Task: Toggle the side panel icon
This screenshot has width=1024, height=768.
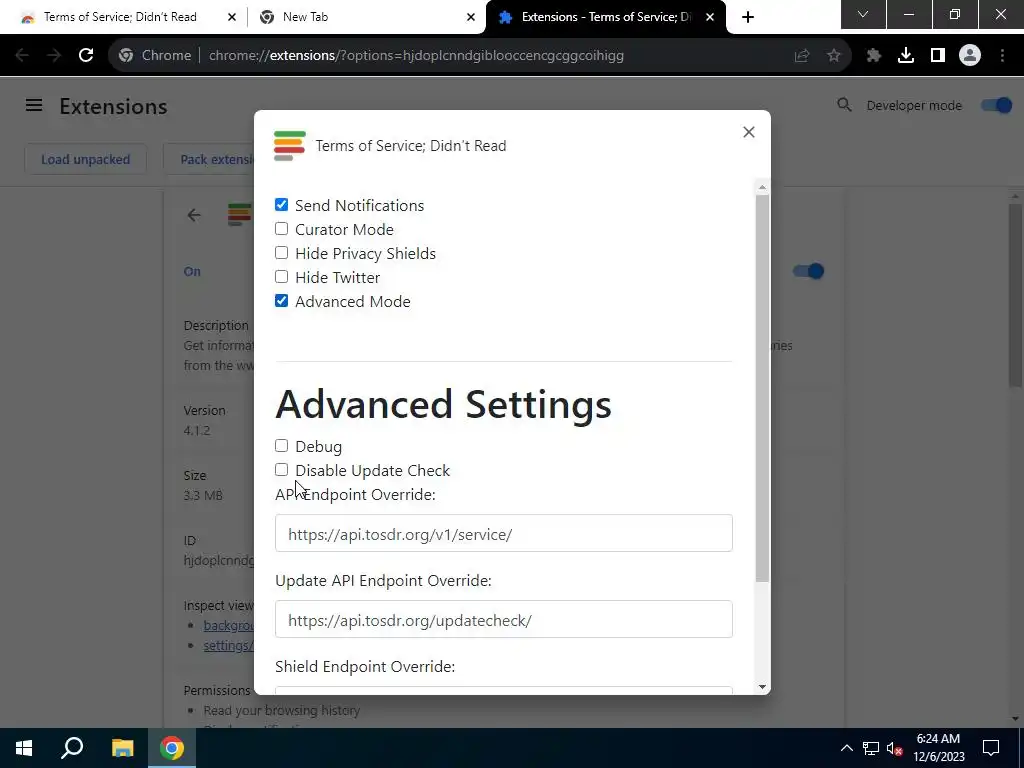Action: pos(938,56)
